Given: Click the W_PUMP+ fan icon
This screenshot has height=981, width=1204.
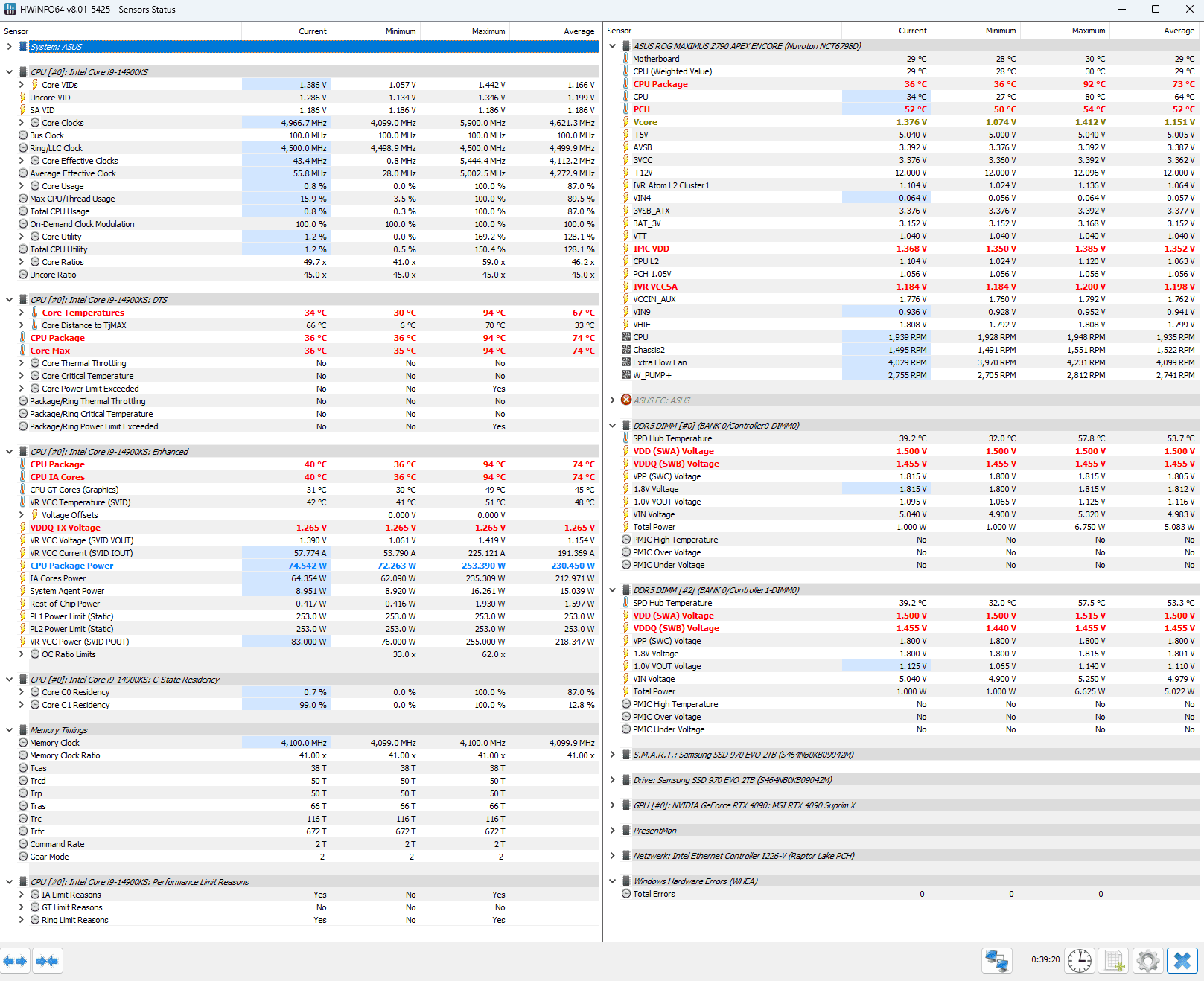Looking at the screenshot, I should (x=626, y=375).
